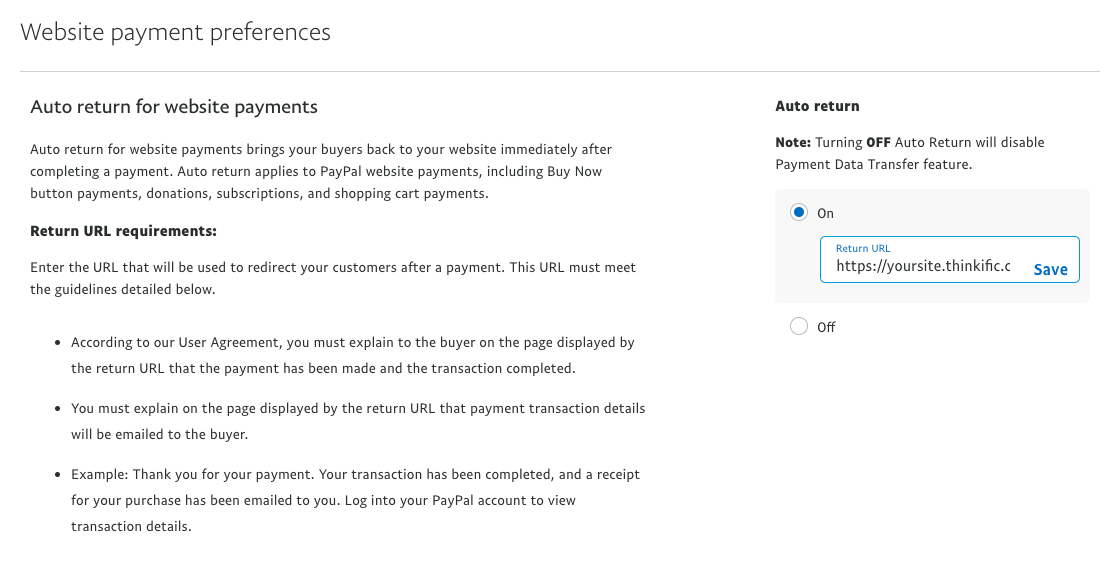Screen dimensions: 1109x567
Task: Click the Payment Data Transfer feature text
Action: [873, 164]
